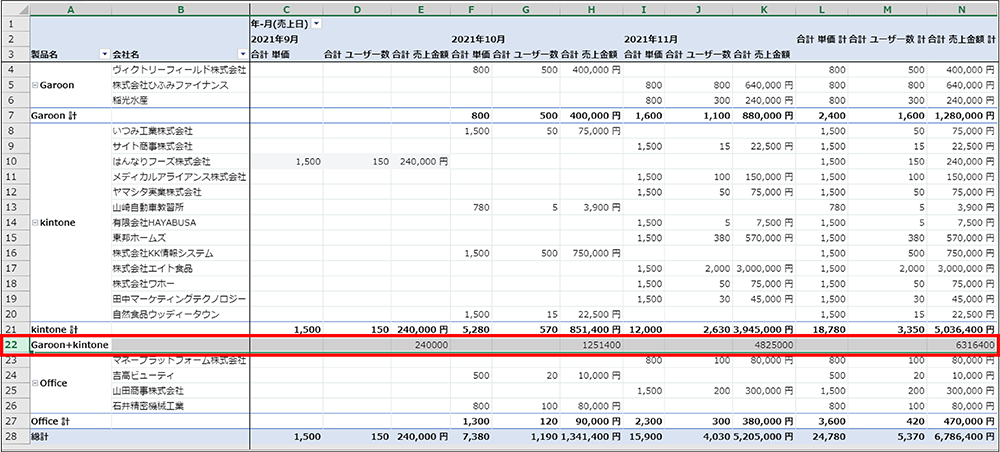This screenshot has height=452, width=1000.
Task: Click the 4,030 user count total
Action: point(698,437)
